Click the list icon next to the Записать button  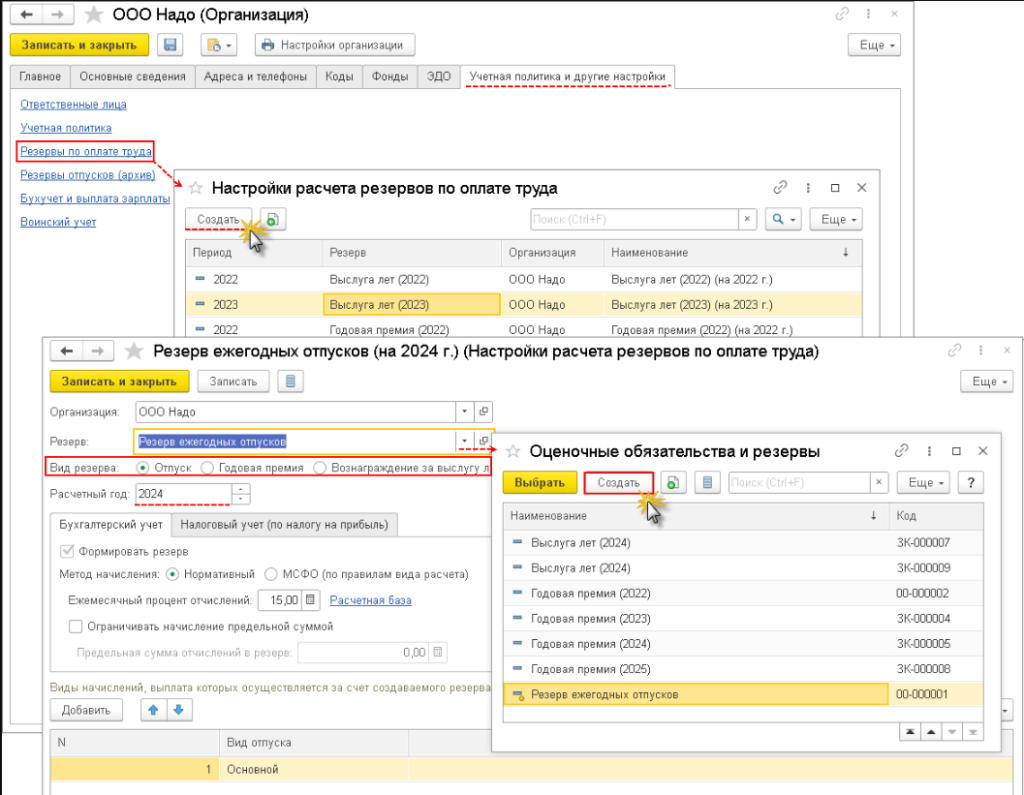pyautogui.click(x=290, y=381)
